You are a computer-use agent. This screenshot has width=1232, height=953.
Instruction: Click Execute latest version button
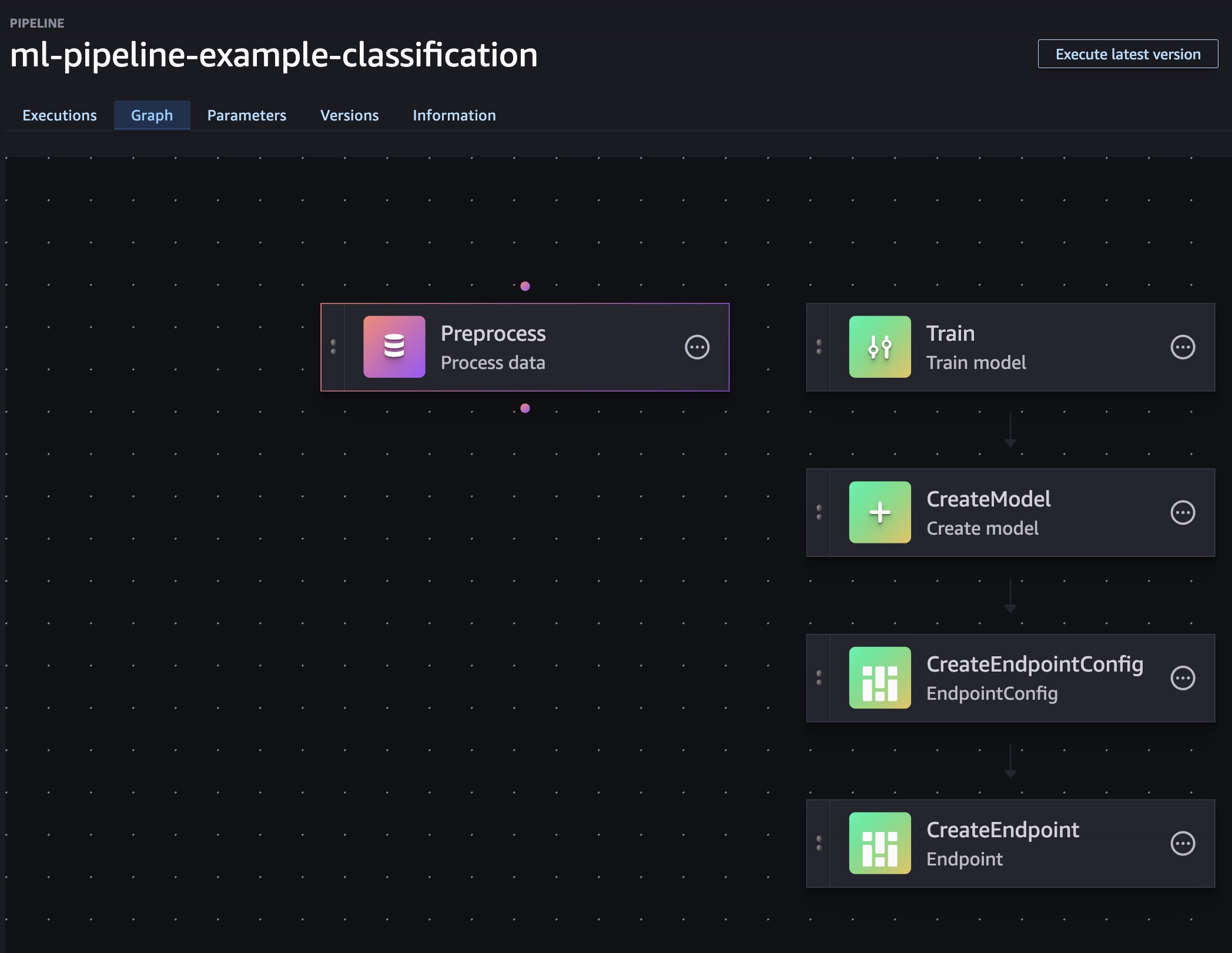point(1127,54)
